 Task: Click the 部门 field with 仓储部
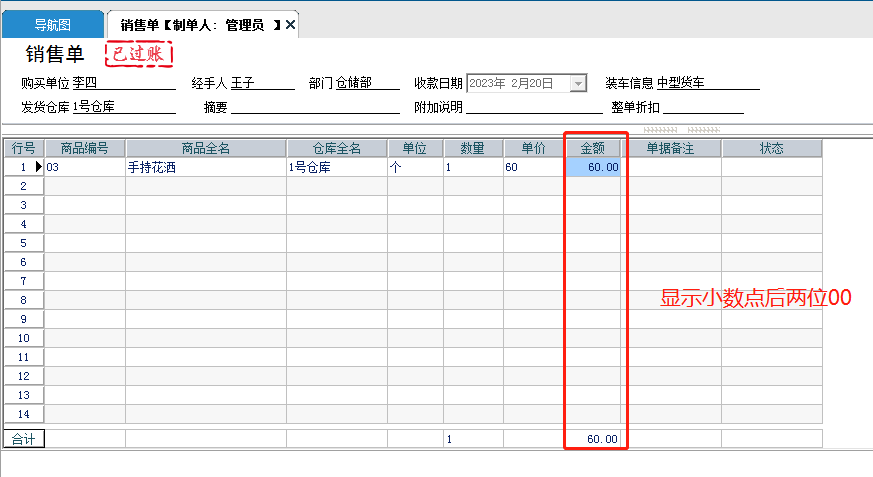367,83
